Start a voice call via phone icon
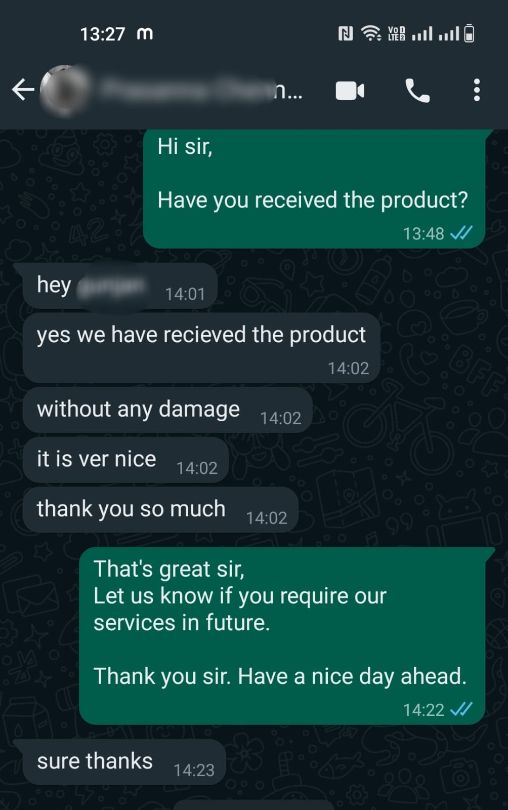 coord(417,91)
